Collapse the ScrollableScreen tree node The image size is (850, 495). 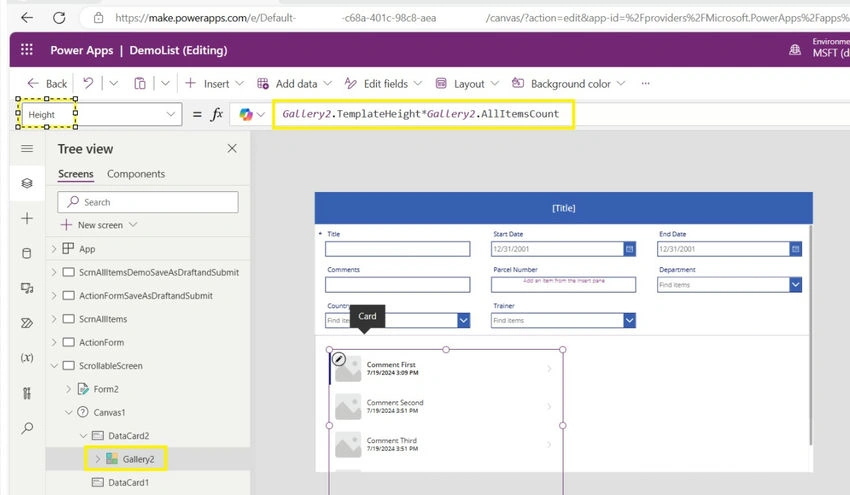(x=54, y=366)
